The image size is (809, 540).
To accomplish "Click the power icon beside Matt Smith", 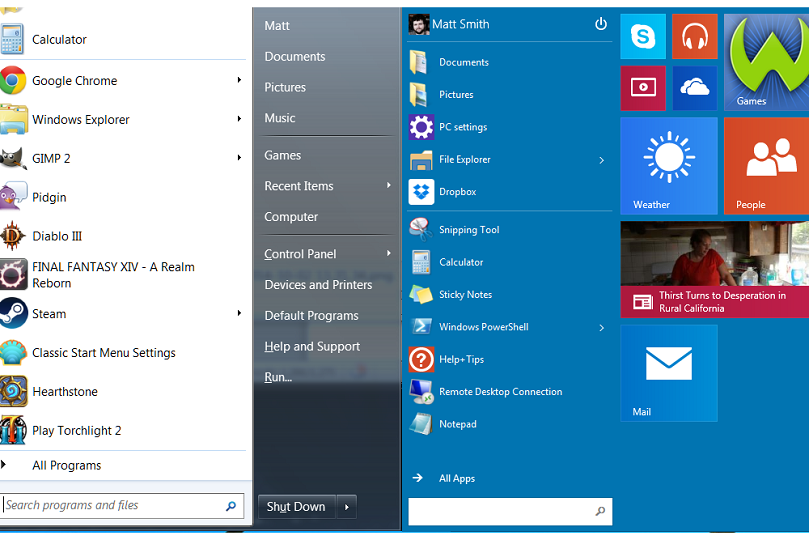I will coord(601,24).
